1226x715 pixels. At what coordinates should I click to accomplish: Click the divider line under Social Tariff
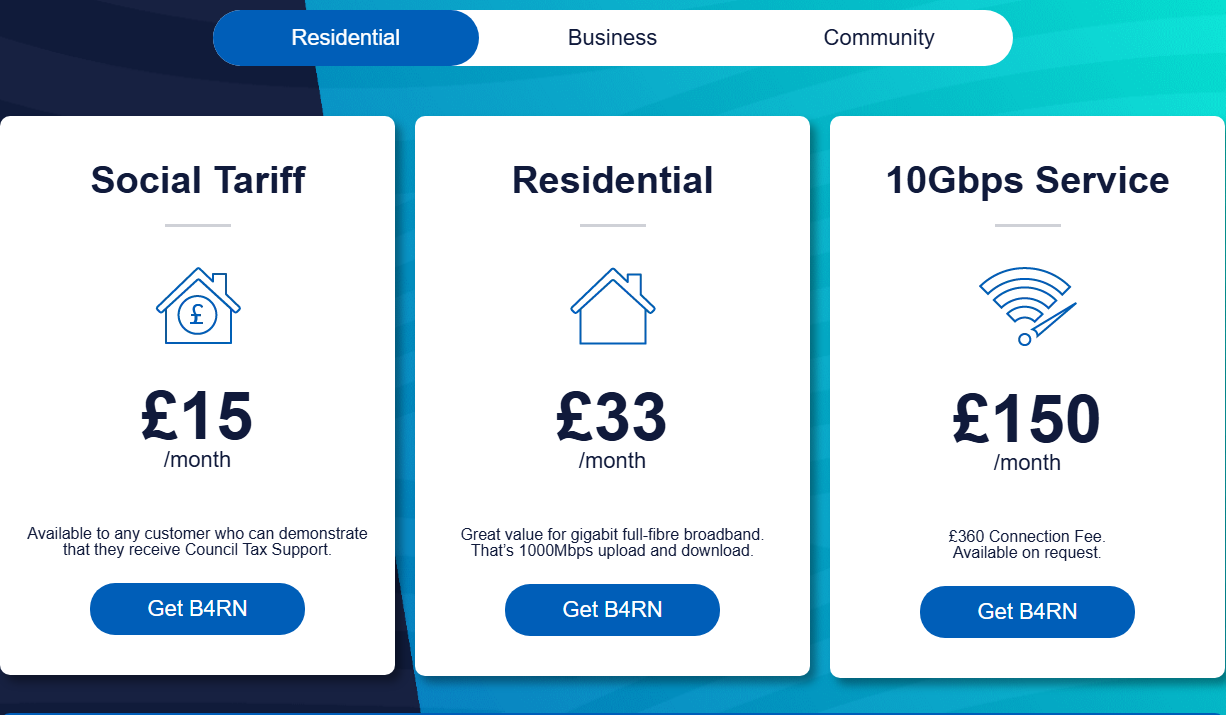click(198, 225)
